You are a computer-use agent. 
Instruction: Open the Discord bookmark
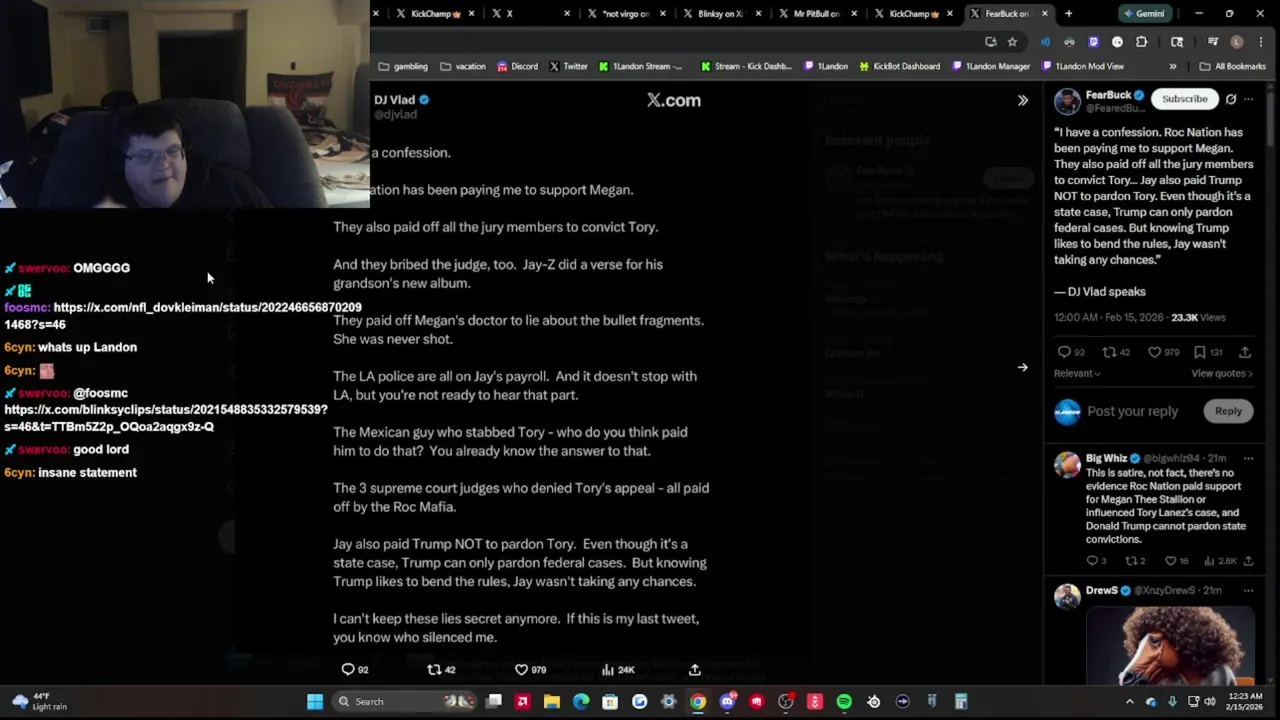pos(517,66)
